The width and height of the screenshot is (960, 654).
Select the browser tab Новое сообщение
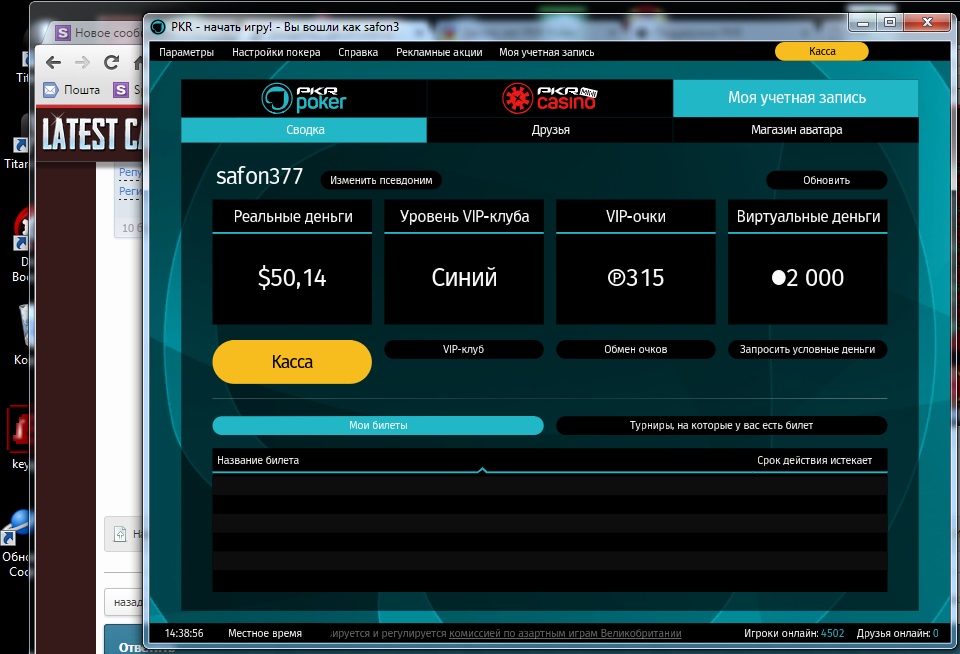point(98,32)
